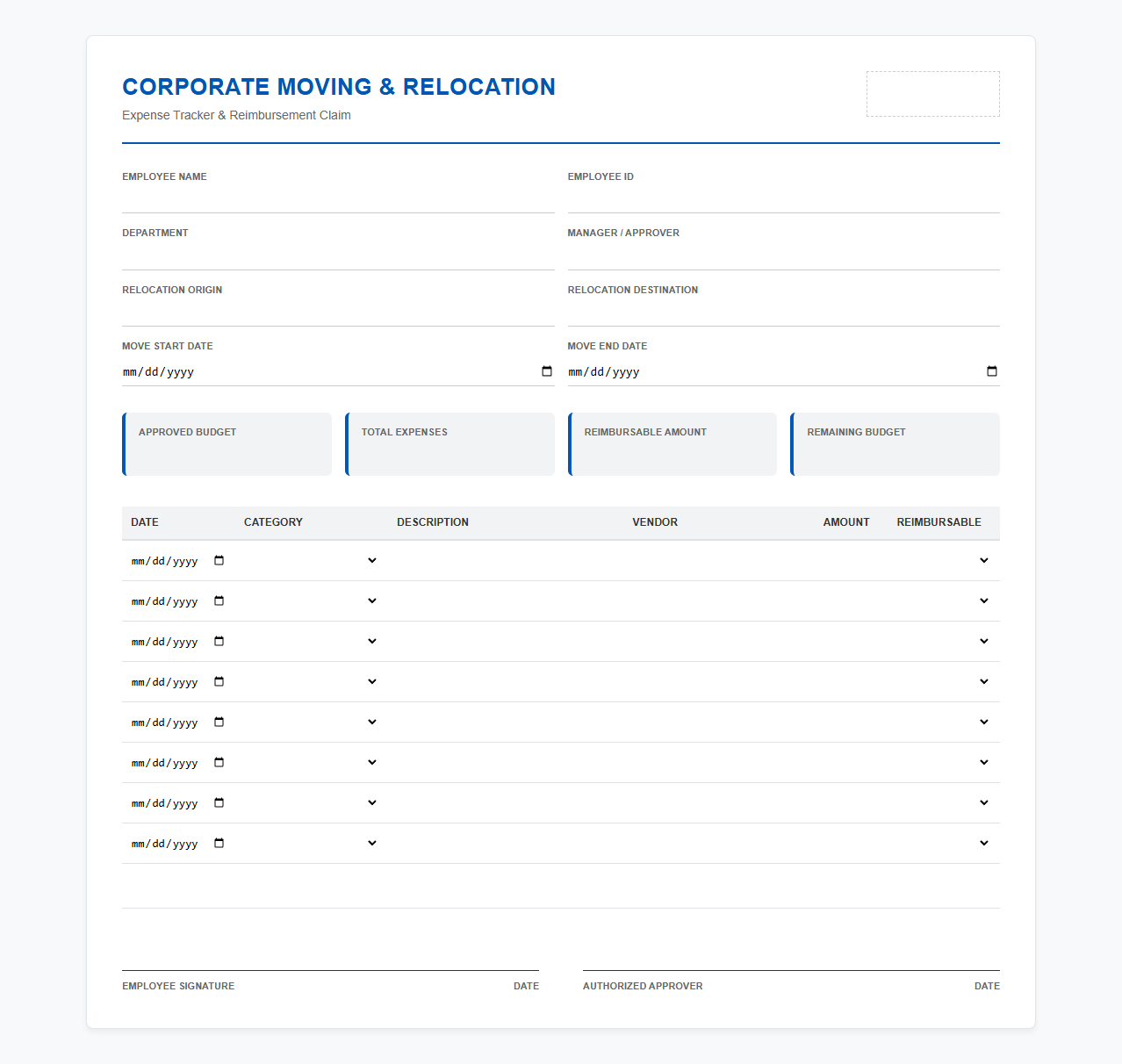Click the Move End Date text field
Image resolution: width=1122 pixels, height=1064 pixels.
point(784,371)
